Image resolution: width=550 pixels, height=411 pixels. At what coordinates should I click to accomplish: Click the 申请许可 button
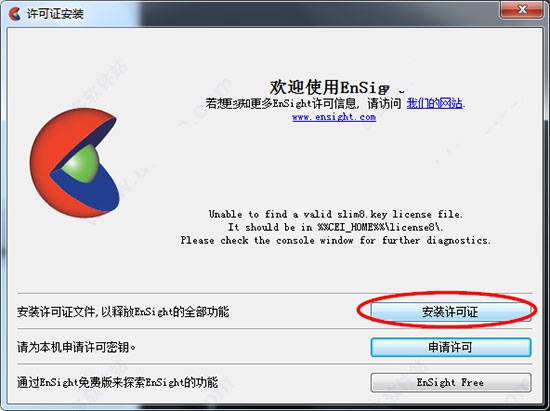tap(451, 347)
